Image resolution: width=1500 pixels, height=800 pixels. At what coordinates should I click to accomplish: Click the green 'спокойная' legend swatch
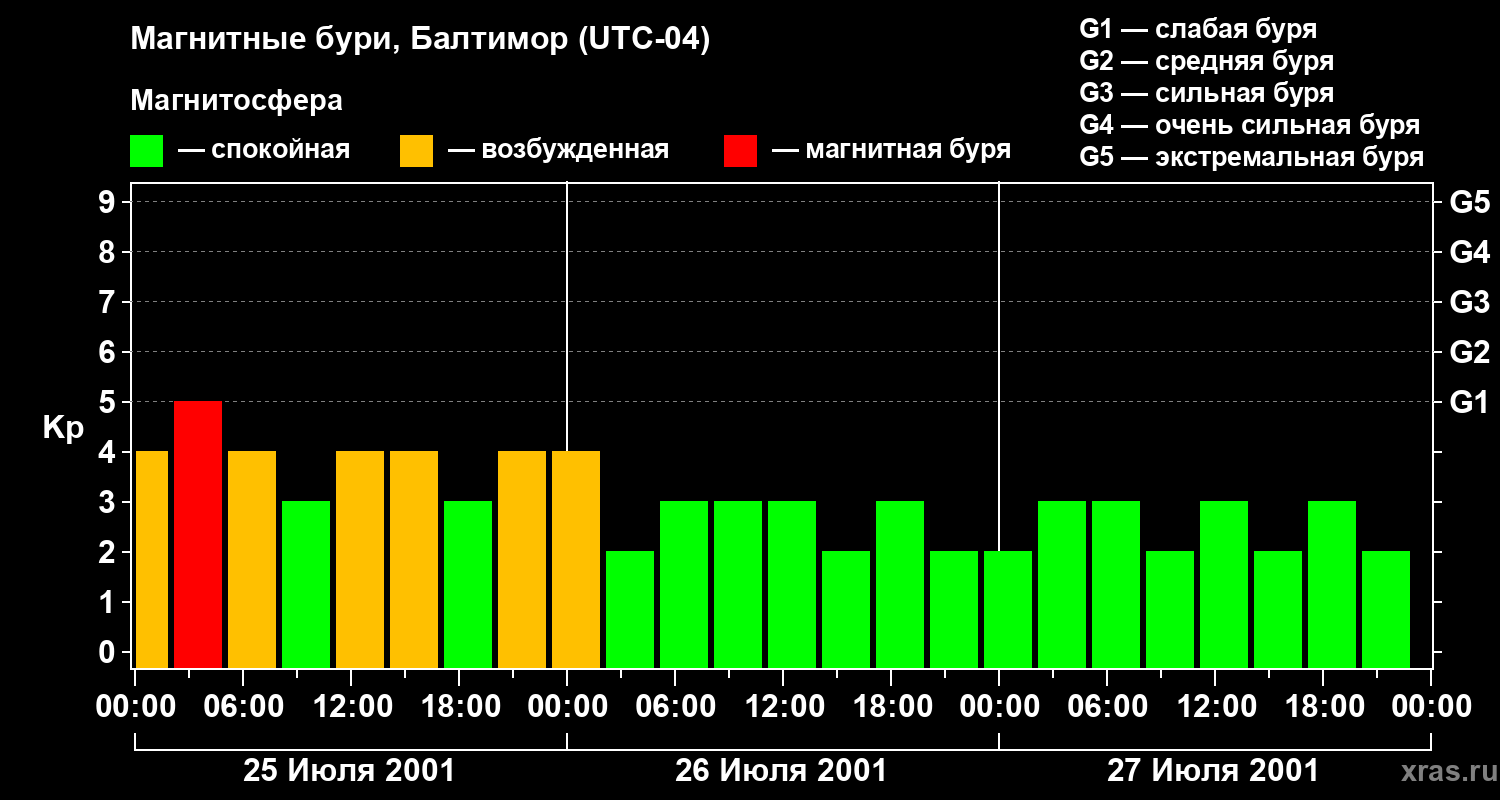pyautogui.click(x=146, y=151)
